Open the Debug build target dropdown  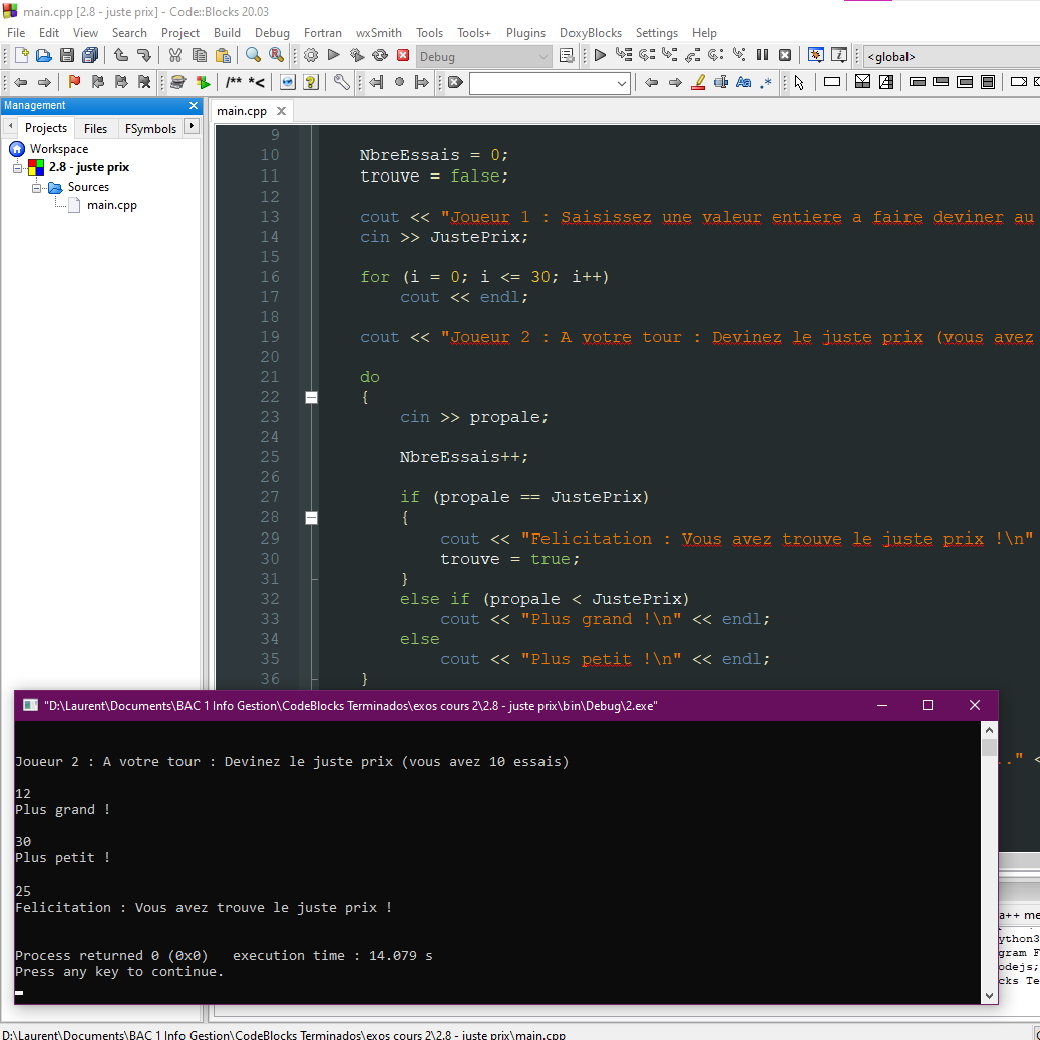[x=485, y=55]
